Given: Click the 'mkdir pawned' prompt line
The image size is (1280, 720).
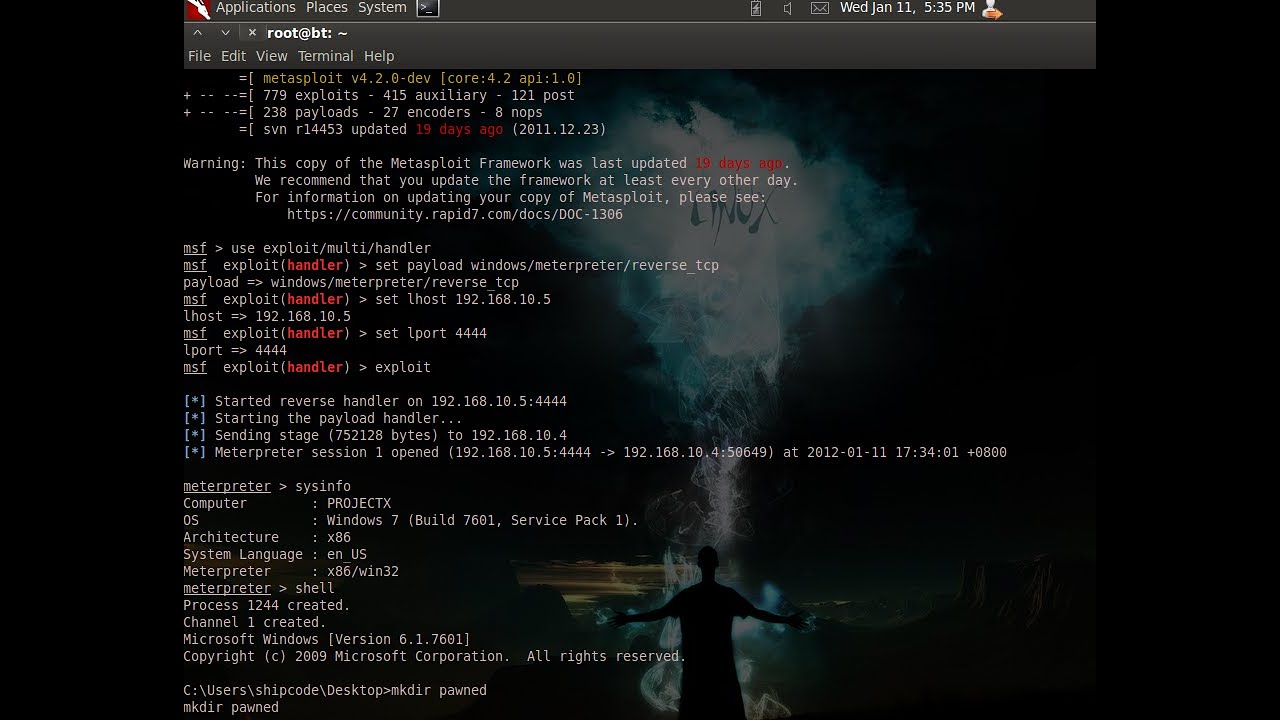Looking at the screenshot, I should point(335,690).
